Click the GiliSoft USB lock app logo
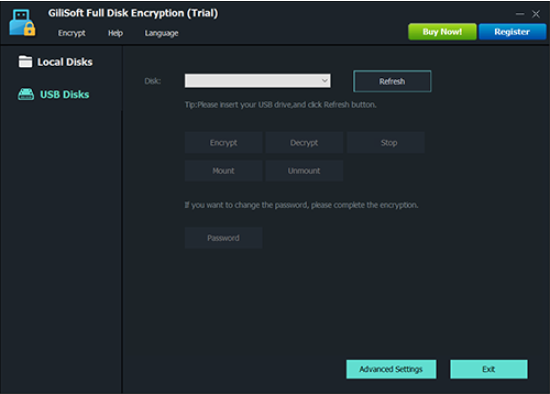Screen dimensions: 550x394 pyautogui.click(x=22, y=22)
